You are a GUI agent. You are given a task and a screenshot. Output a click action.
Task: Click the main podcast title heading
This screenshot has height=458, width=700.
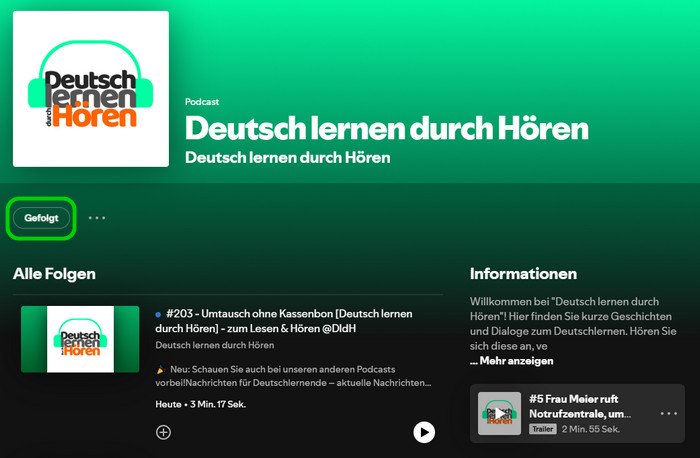(386, 128)
